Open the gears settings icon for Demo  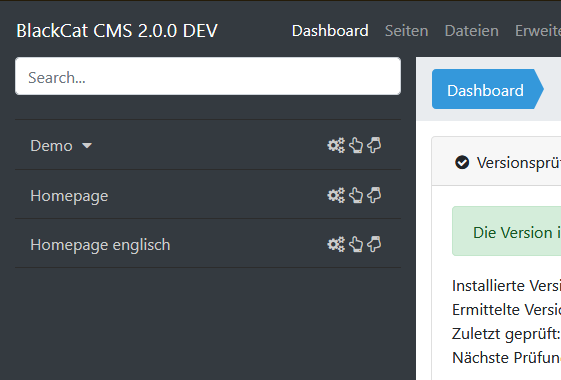pyautogui.click(x=336, y=145)
